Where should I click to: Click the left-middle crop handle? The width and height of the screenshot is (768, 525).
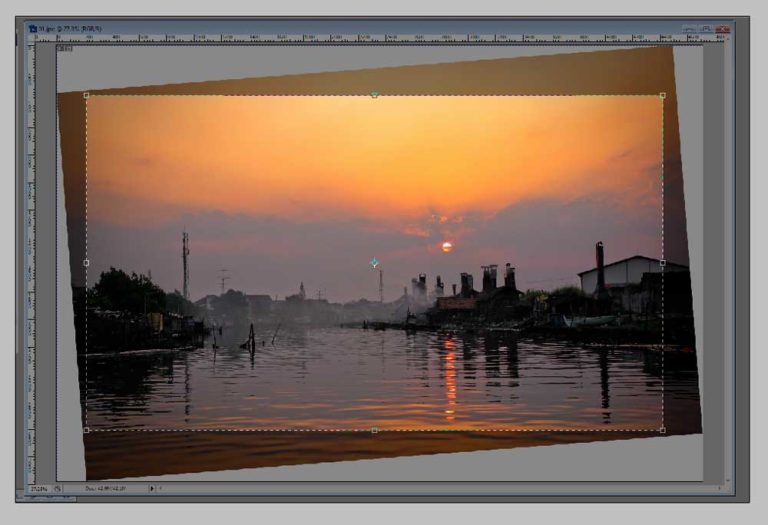point(87,263)
